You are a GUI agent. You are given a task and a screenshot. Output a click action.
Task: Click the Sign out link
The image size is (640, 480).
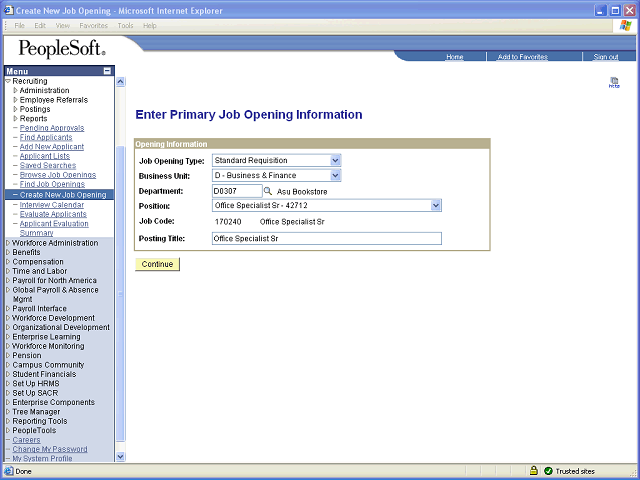[x=606, y=57]
